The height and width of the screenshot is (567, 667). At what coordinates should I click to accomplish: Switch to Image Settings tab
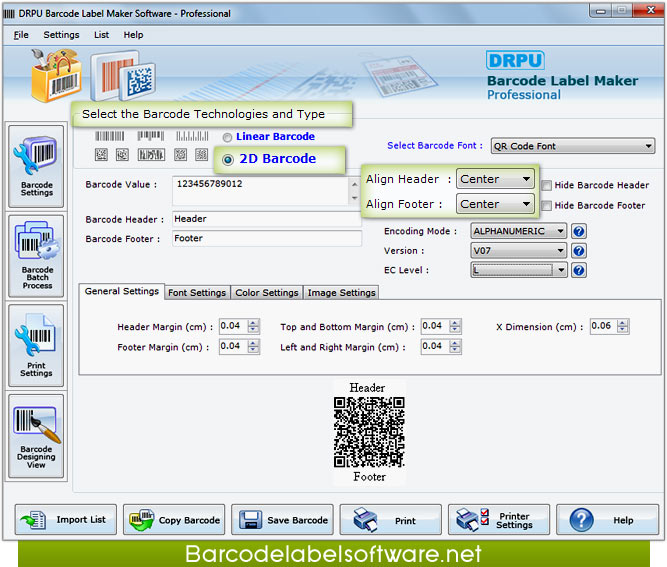341,293
